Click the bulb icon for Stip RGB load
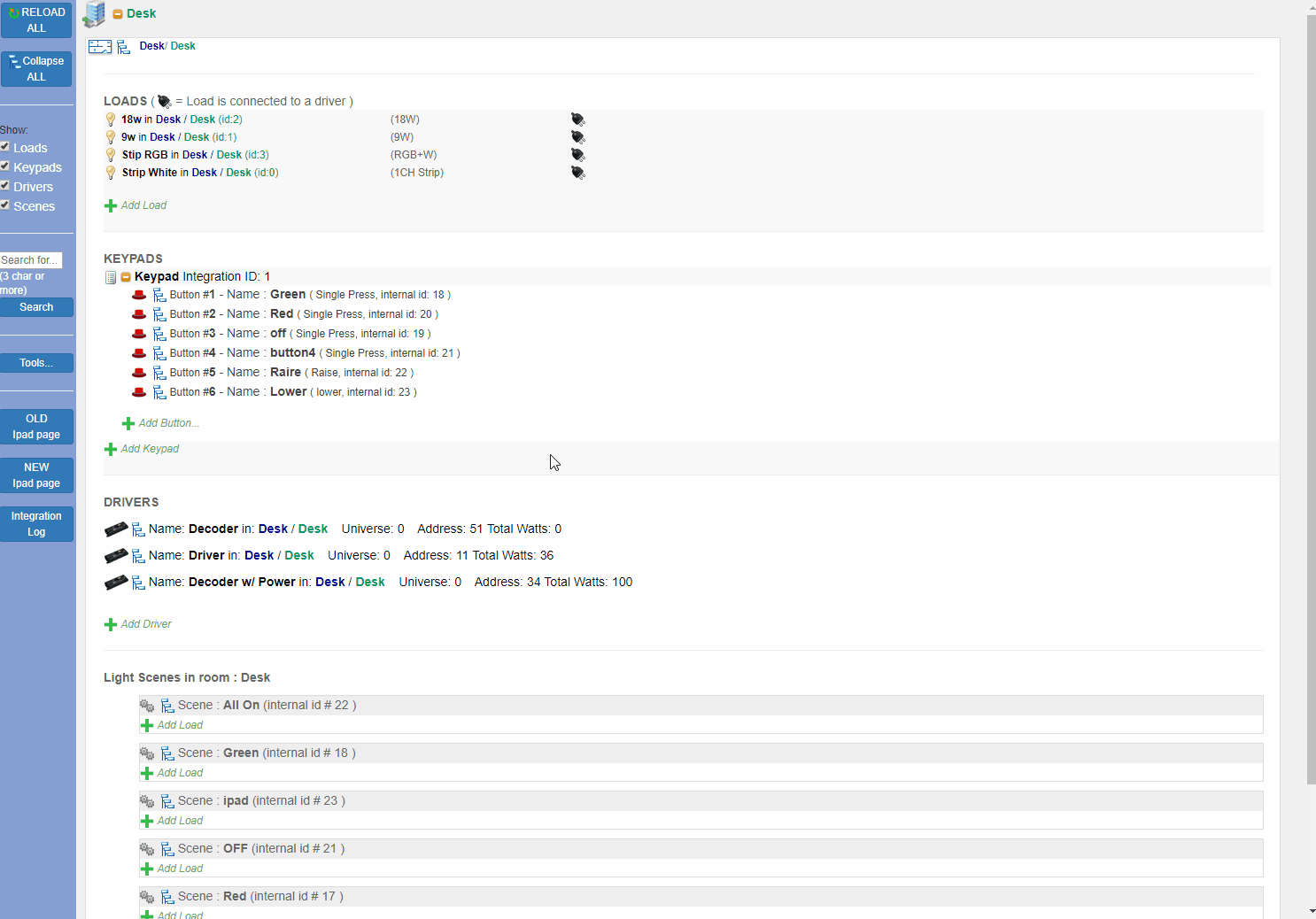Screen dimensions: 1316x919 pos(111,155)
